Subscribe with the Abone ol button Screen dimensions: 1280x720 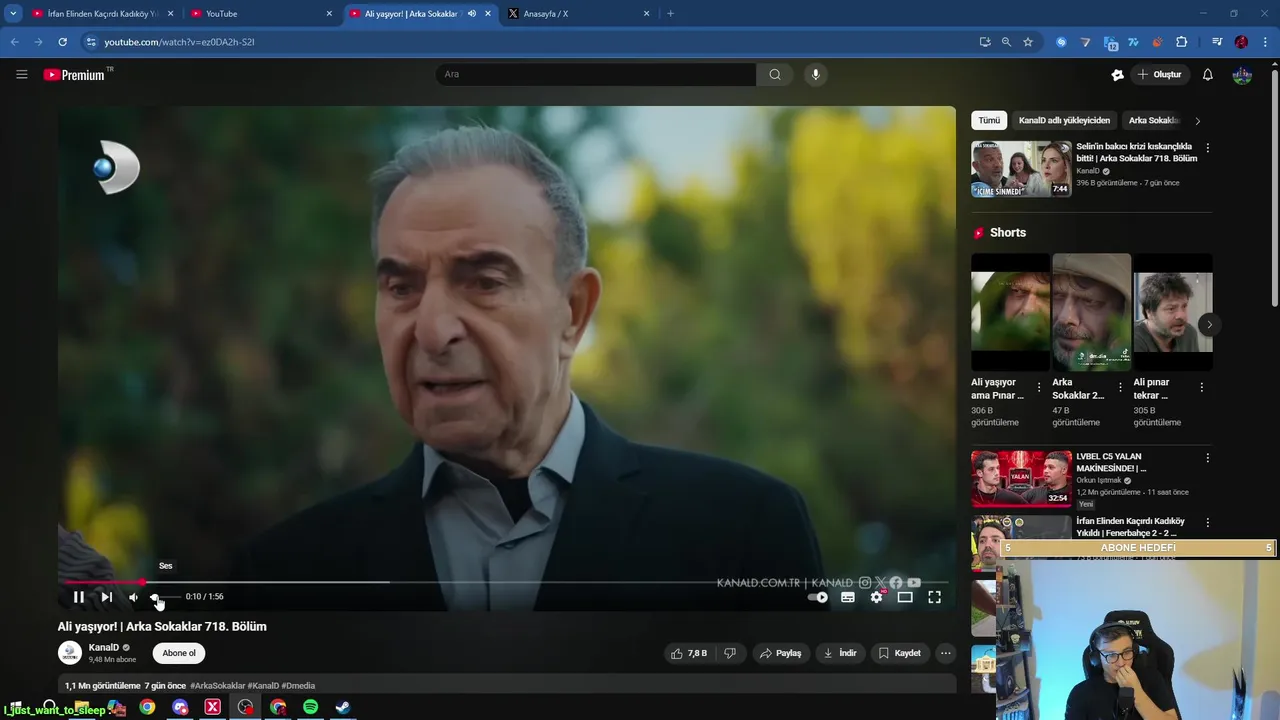(179, 653)
